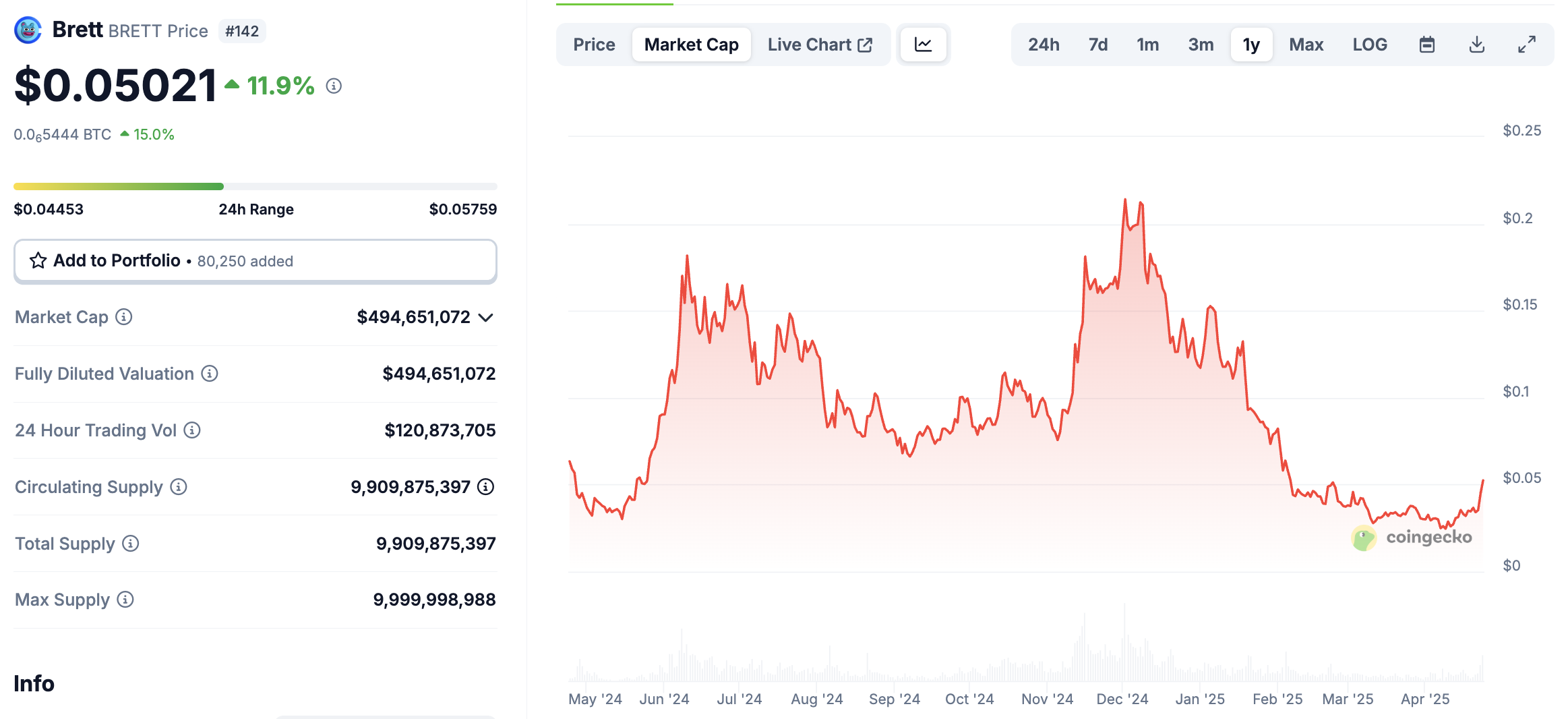Open Live Chart external link

click(x=820, y=45)
